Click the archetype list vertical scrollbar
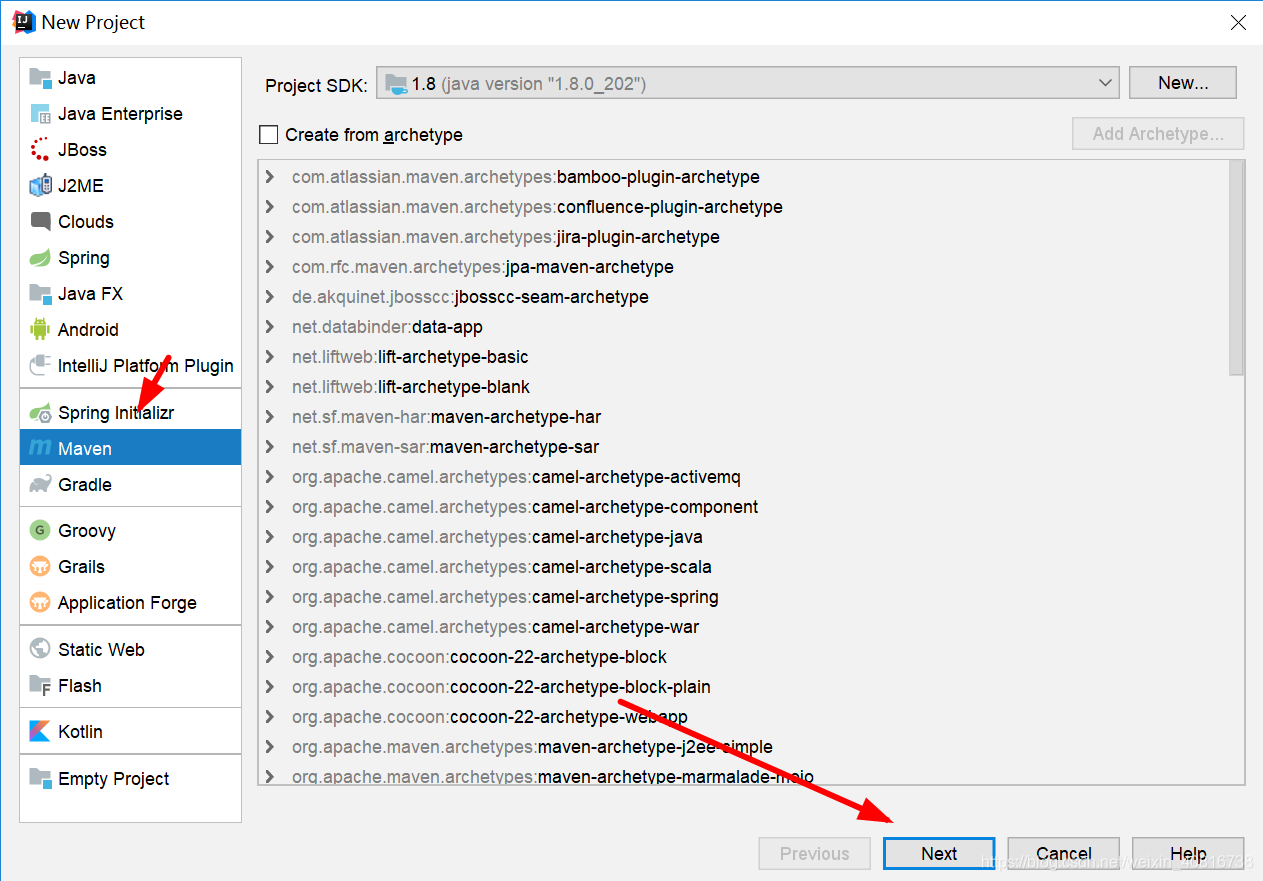The image size is (1263, 881). coord(1236,267)
